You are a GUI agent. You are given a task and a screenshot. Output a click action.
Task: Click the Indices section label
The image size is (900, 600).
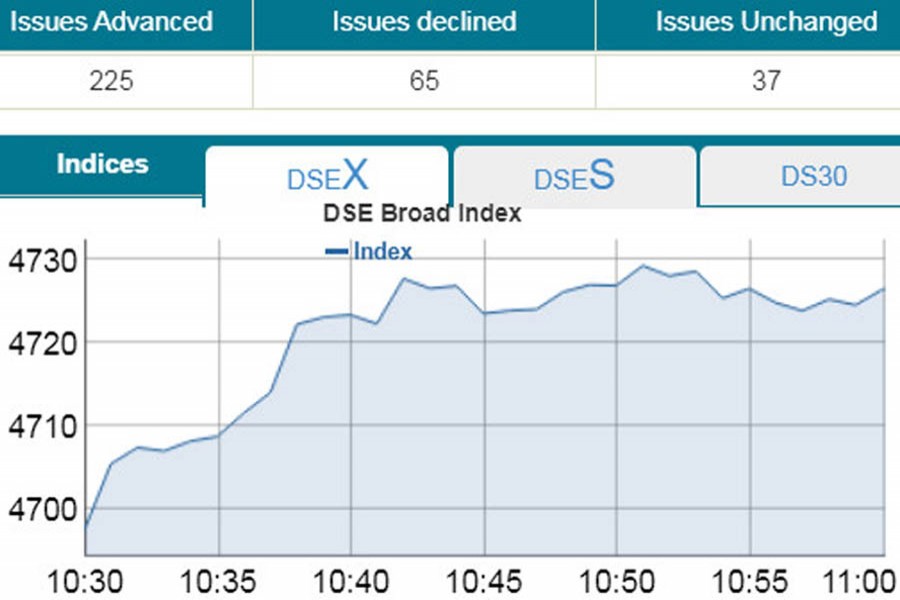point(102,165)
